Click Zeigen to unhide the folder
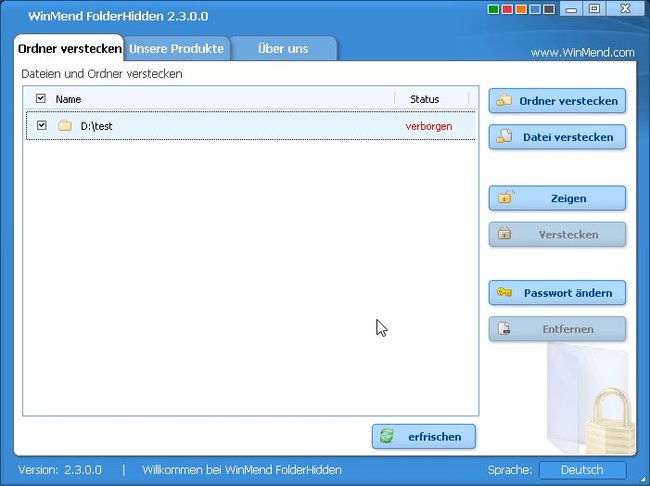 pos(557,198)
